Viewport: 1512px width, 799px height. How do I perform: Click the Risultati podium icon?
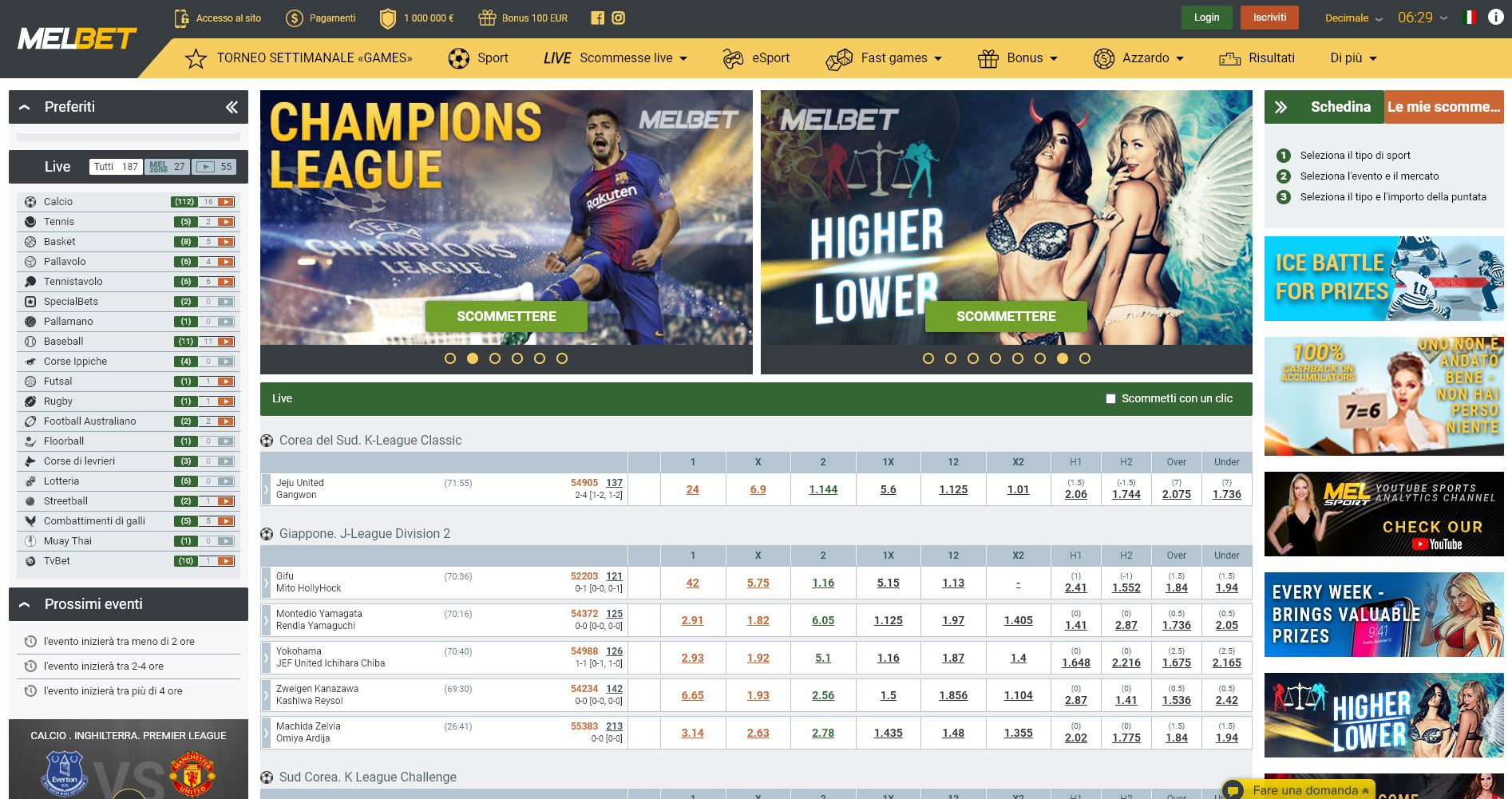1229,58
